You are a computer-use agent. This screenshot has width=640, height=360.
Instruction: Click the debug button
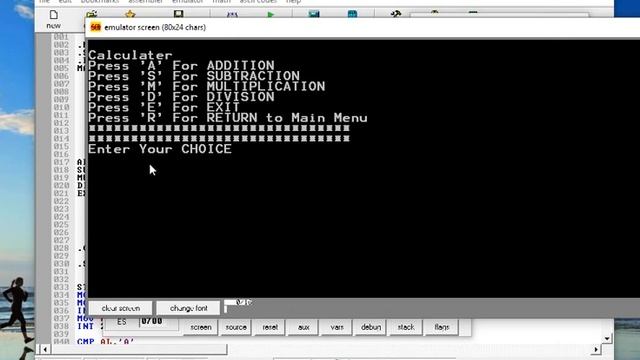[371, 327]
